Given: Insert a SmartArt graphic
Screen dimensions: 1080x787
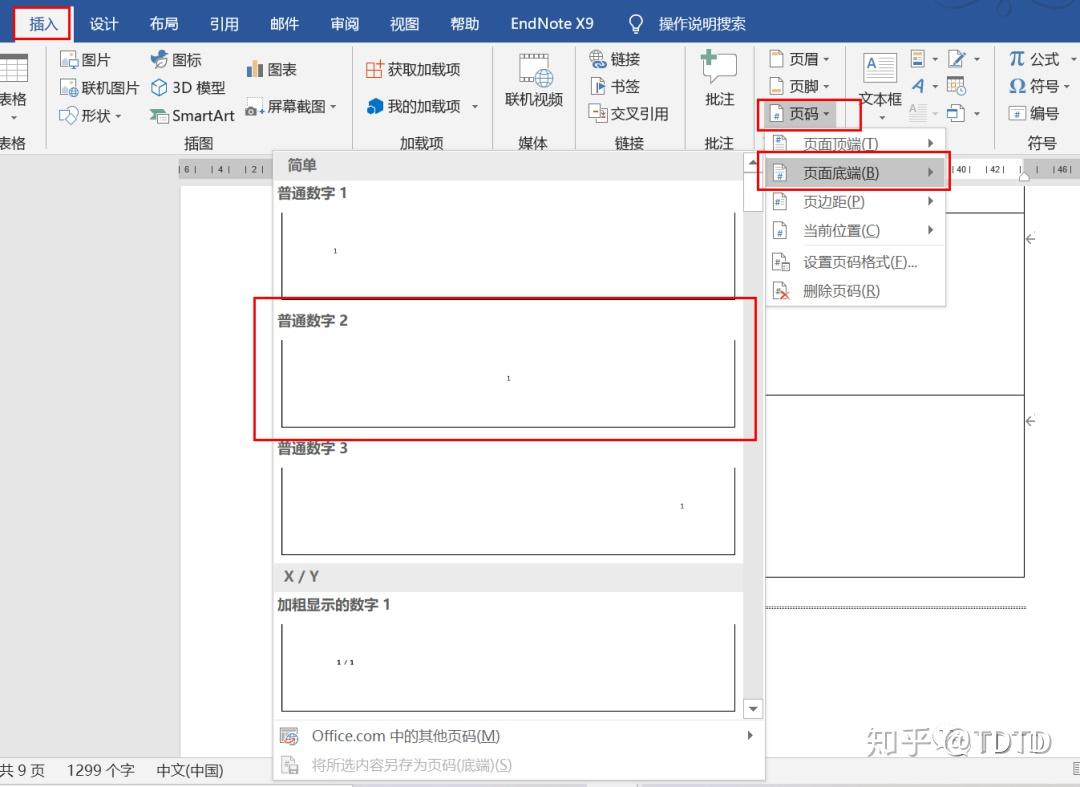Looking at the screenshot, I should click(x=192, y=116).
